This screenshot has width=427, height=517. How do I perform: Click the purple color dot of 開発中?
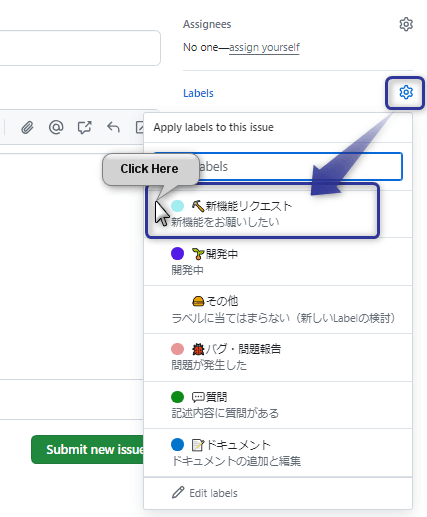point(177,254)
